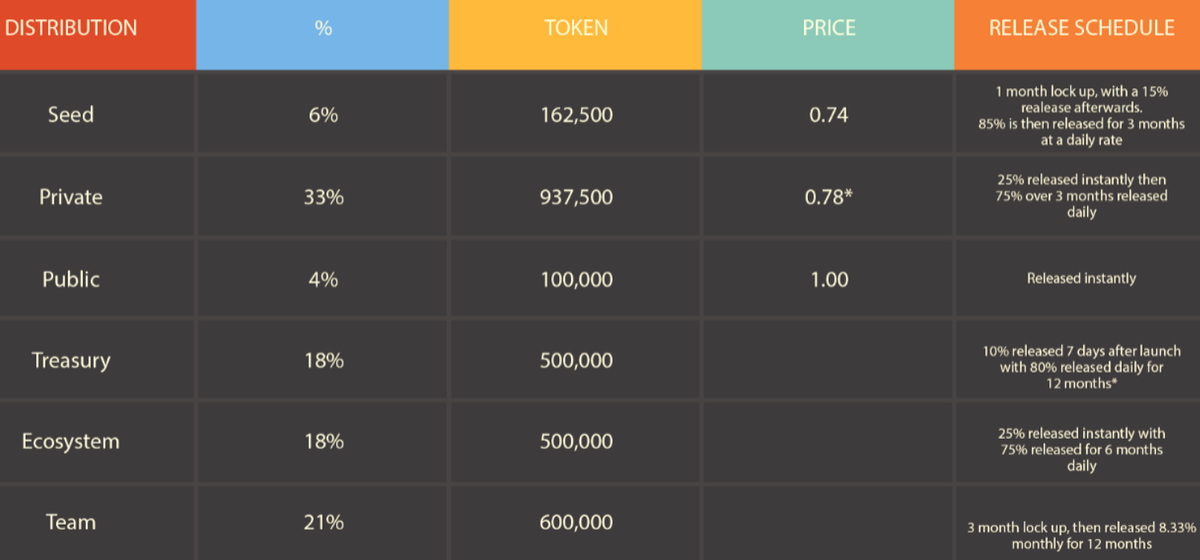Click the 1.00 public price
This screenshot has height=560, width=1200.
828,280
